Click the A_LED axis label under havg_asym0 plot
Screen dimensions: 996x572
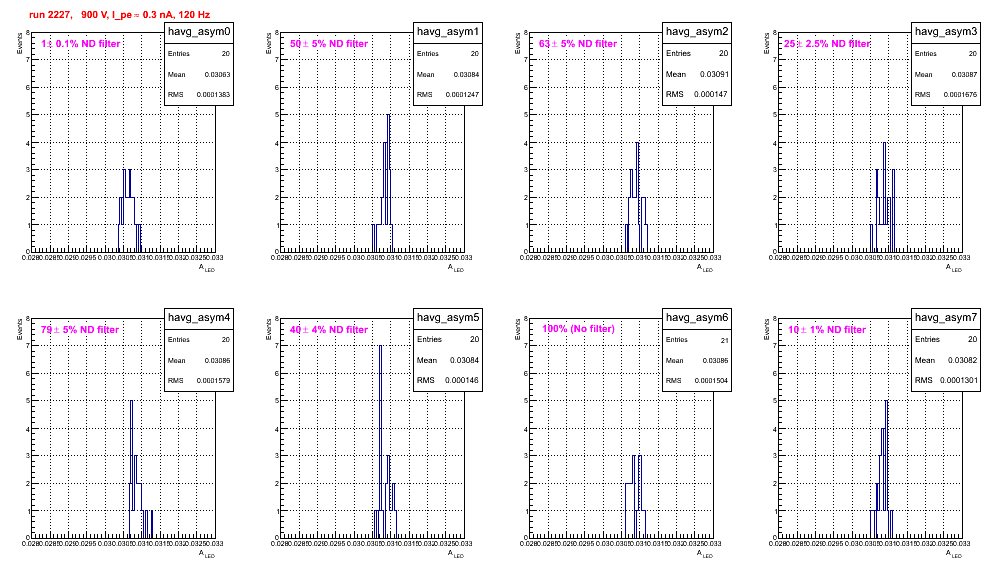click(207, 268)
